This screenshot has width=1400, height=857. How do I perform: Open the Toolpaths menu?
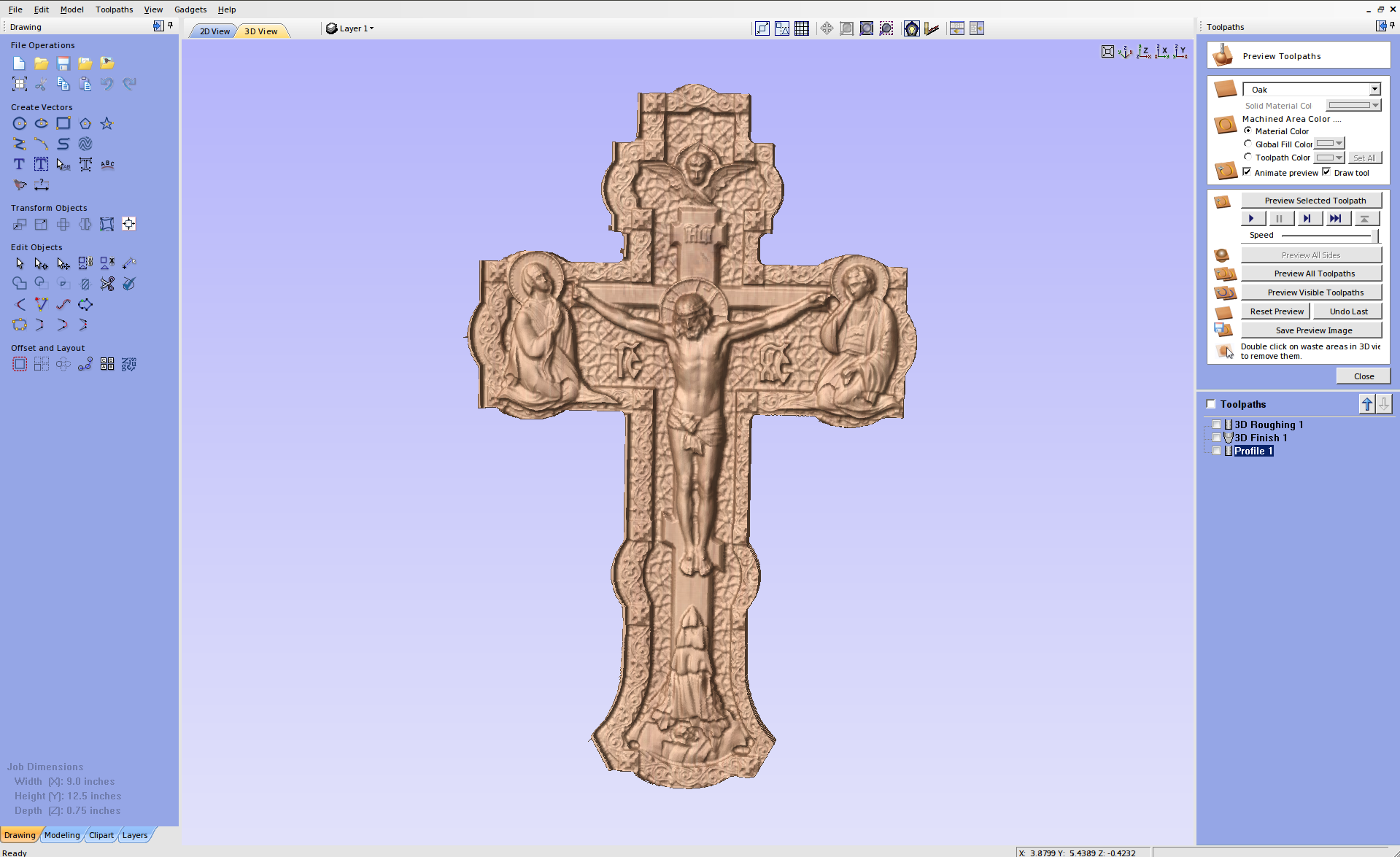pos(114,9)
